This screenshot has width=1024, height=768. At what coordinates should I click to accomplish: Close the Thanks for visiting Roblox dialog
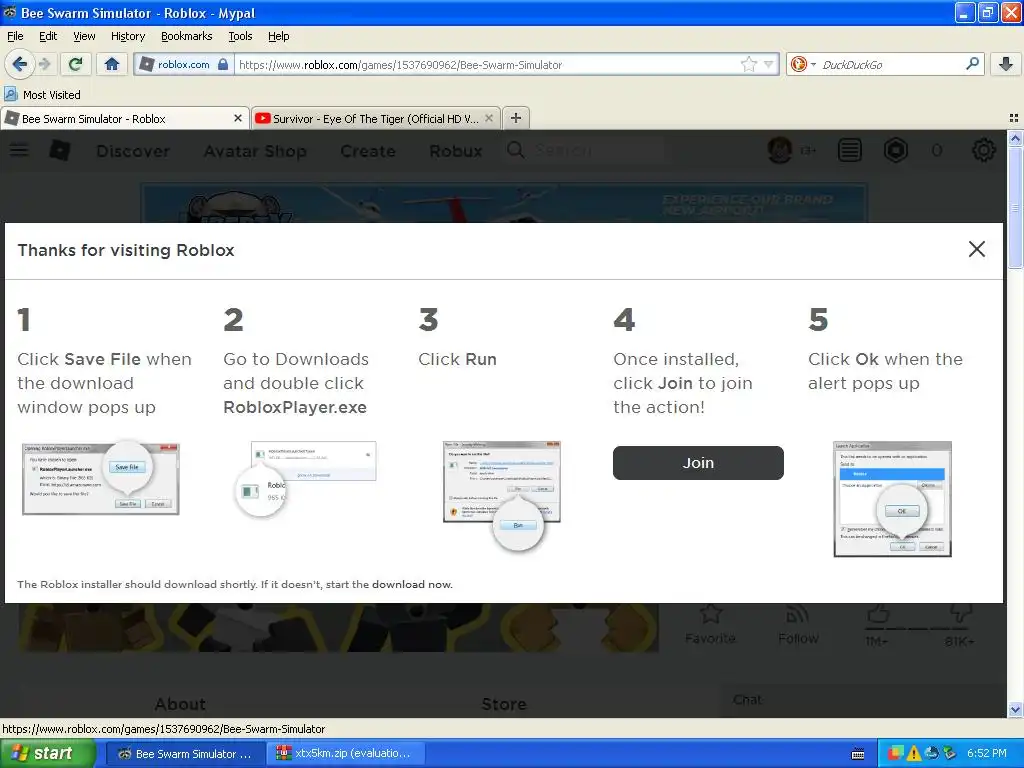pyautogui.click(x=976, y=249)
